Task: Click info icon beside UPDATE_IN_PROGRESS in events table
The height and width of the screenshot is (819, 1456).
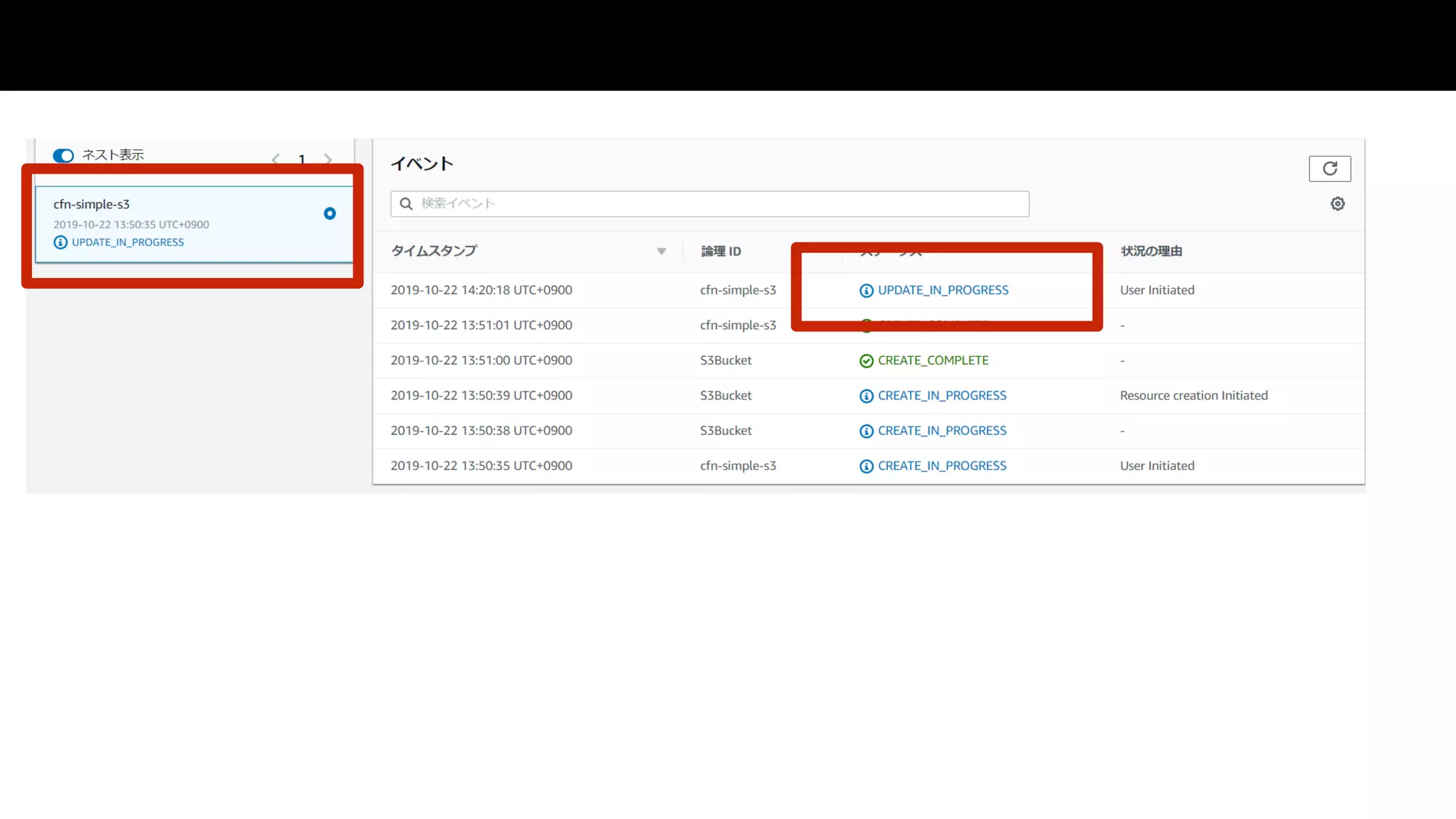Action: [x=866, y=291]
